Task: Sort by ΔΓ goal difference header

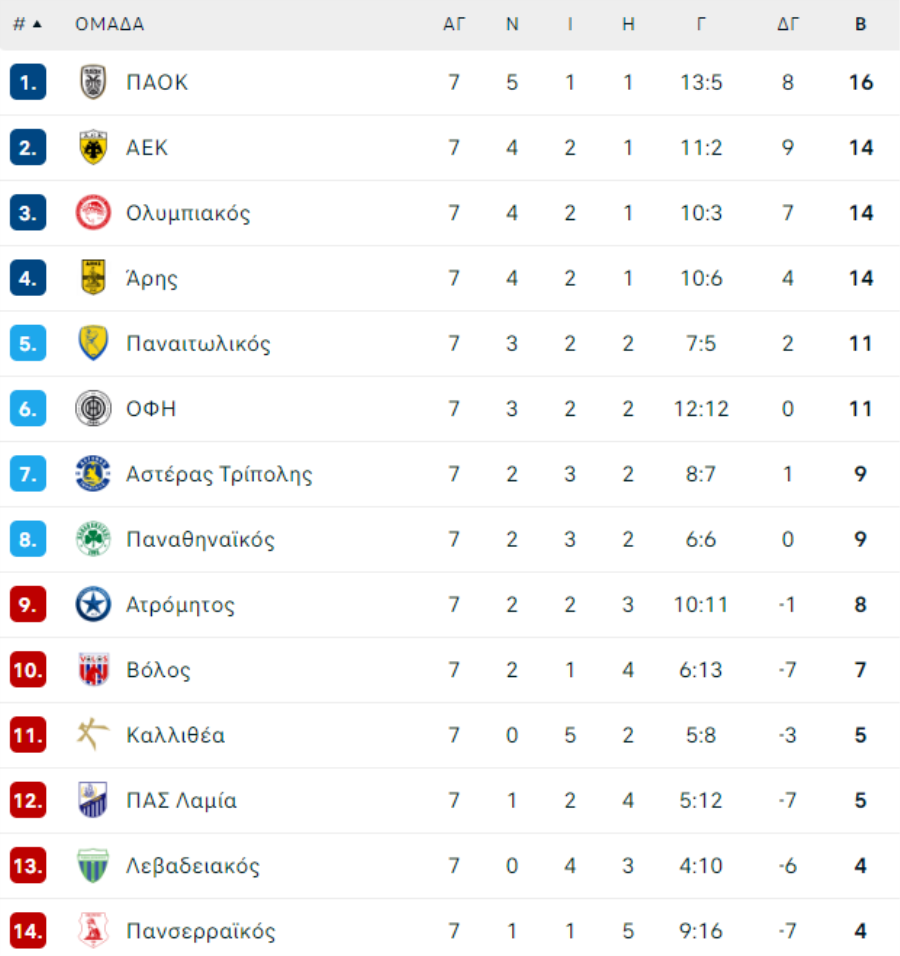Action: pyautogui.click(x=788, y=24)
